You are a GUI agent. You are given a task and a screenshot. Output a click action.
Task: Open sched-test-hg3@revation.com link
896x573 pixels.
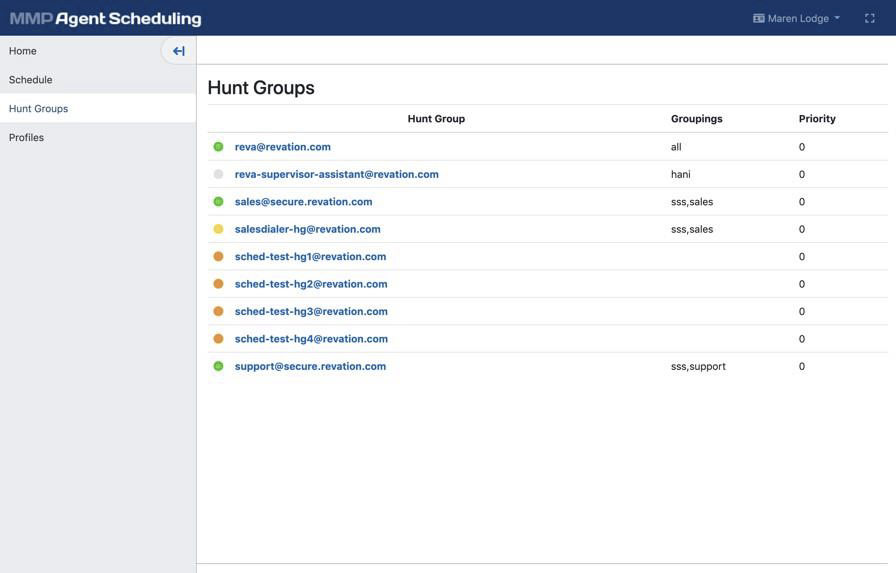click(x=311, y=311)
